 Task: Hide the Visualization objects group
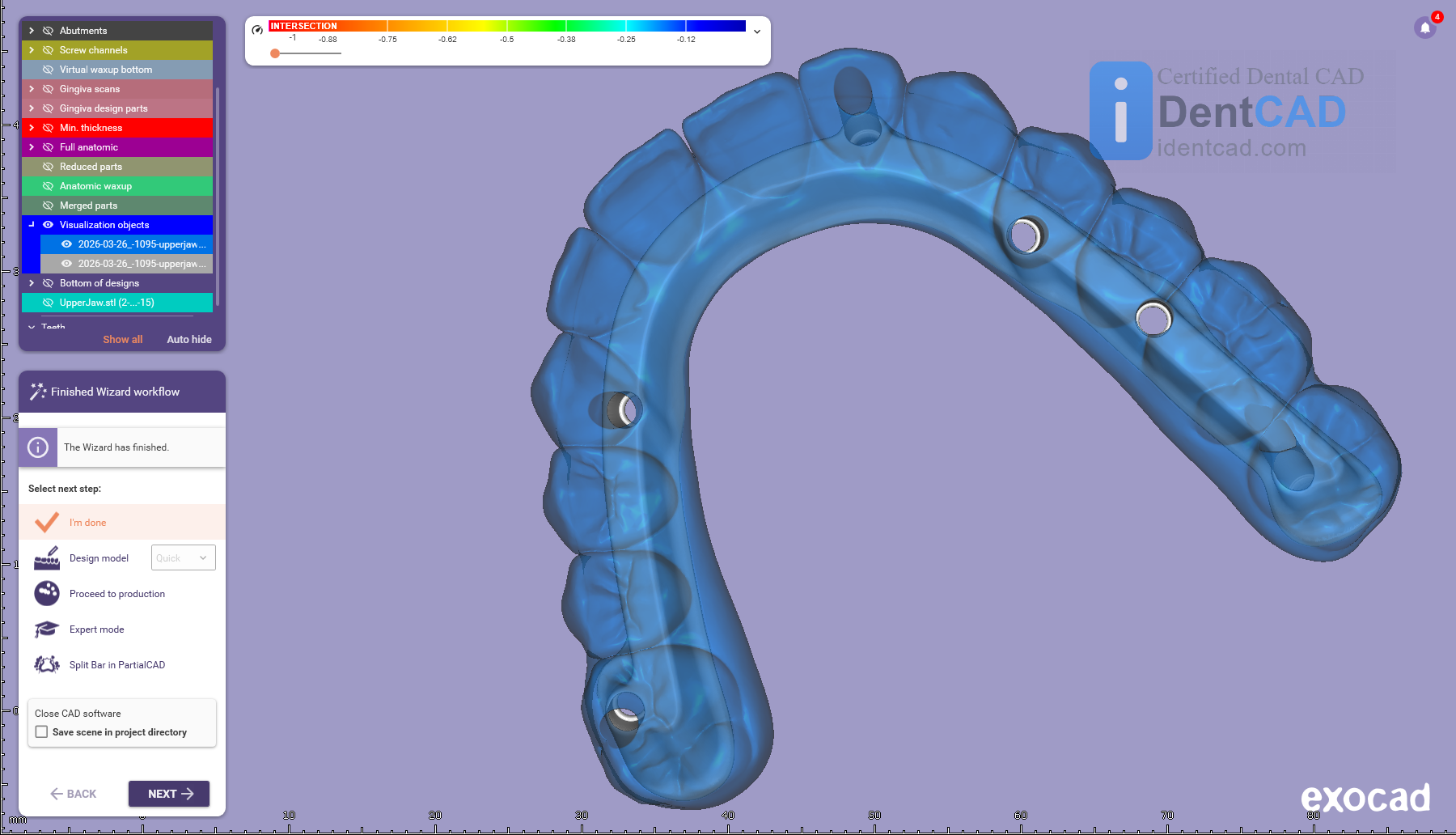click(x=48, y=225)
